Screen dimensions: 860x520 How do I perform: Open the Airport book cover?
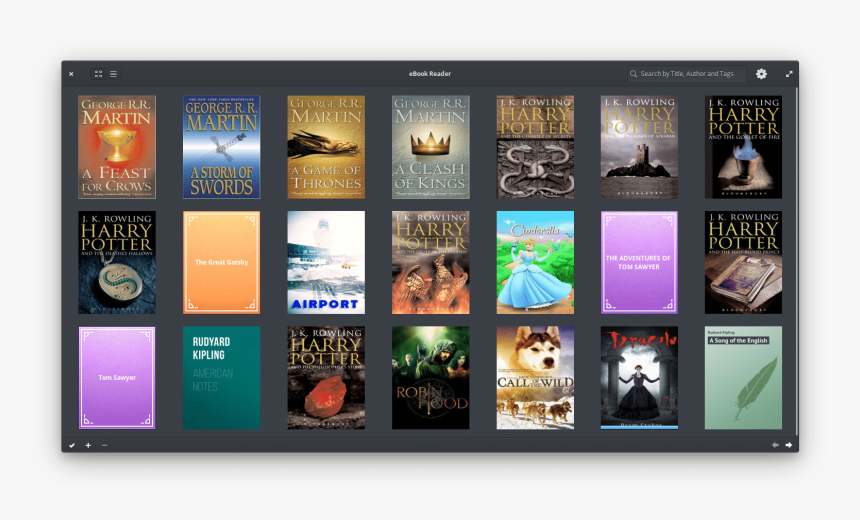(326, 262)
